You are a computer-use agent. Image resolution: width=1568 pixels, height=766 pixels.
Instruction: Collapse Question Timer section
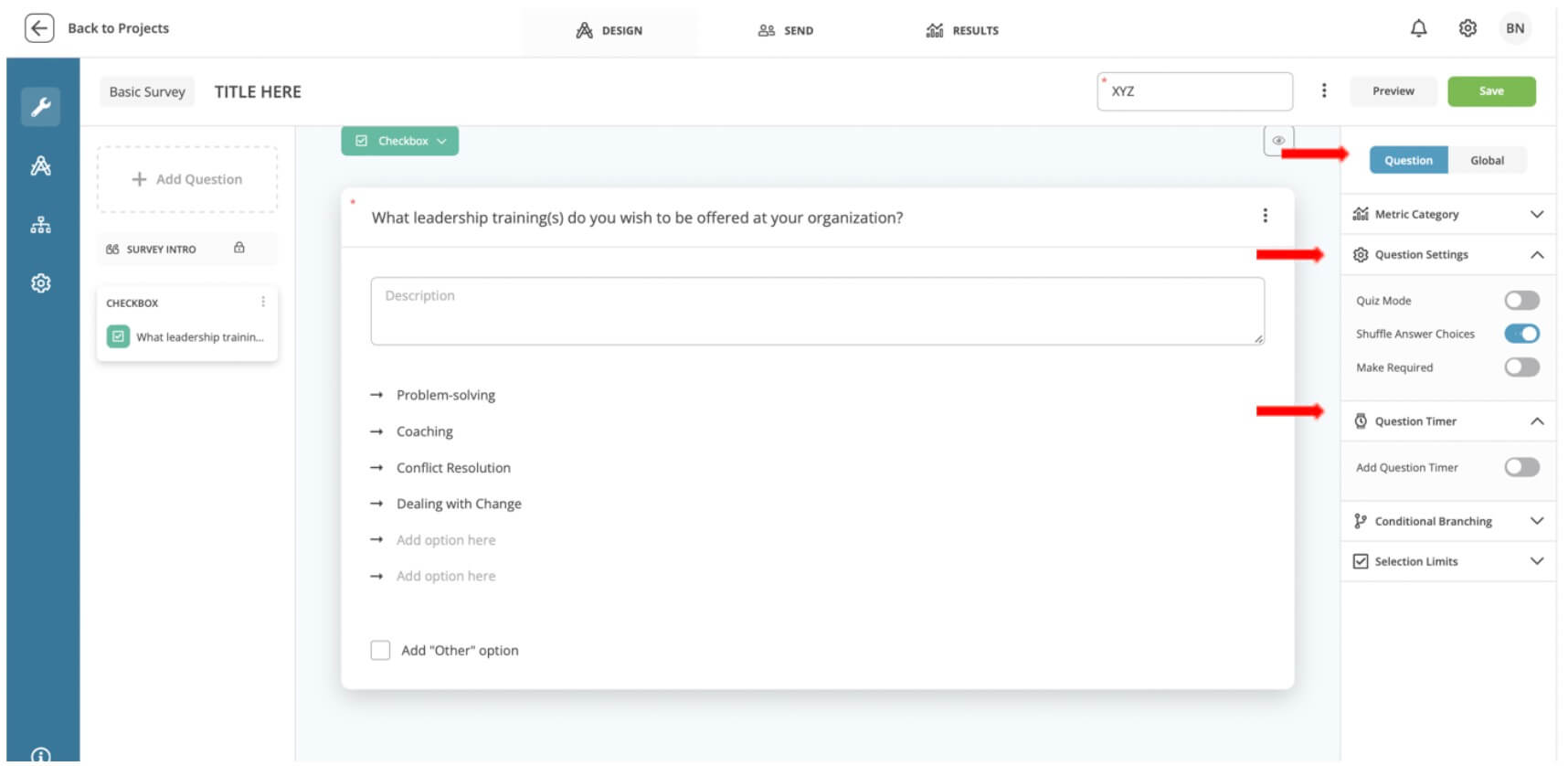coord(1537,421)
